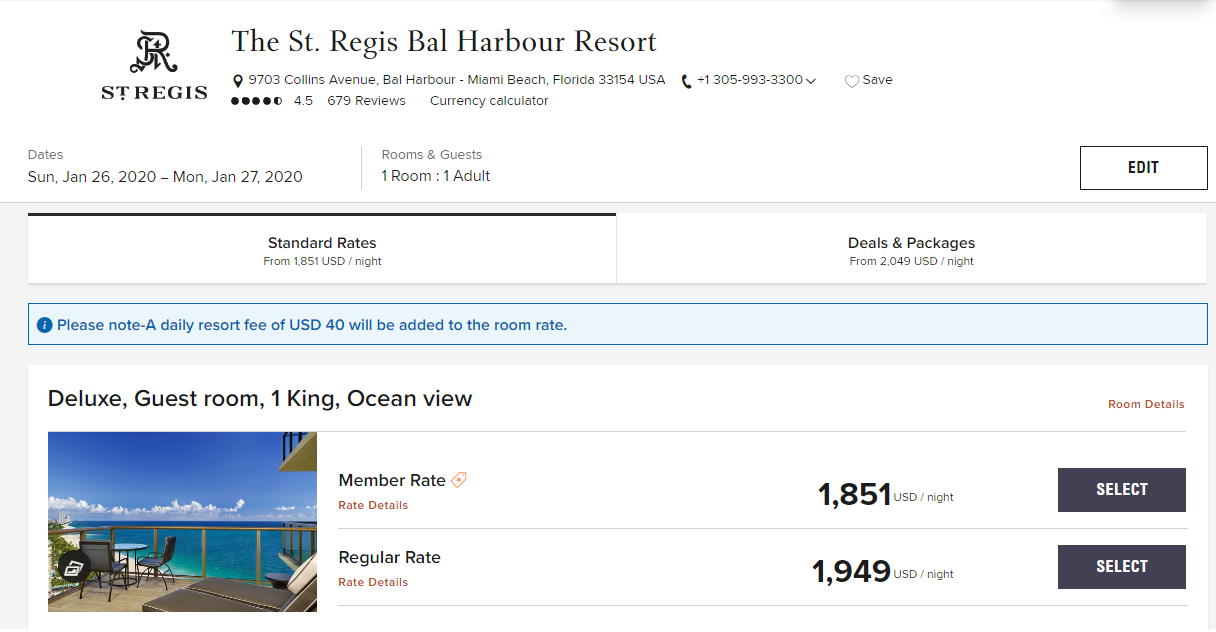Open Rate Details under Regular Rate
This screenshot has height=632, width=1216.
pos(373,583)
